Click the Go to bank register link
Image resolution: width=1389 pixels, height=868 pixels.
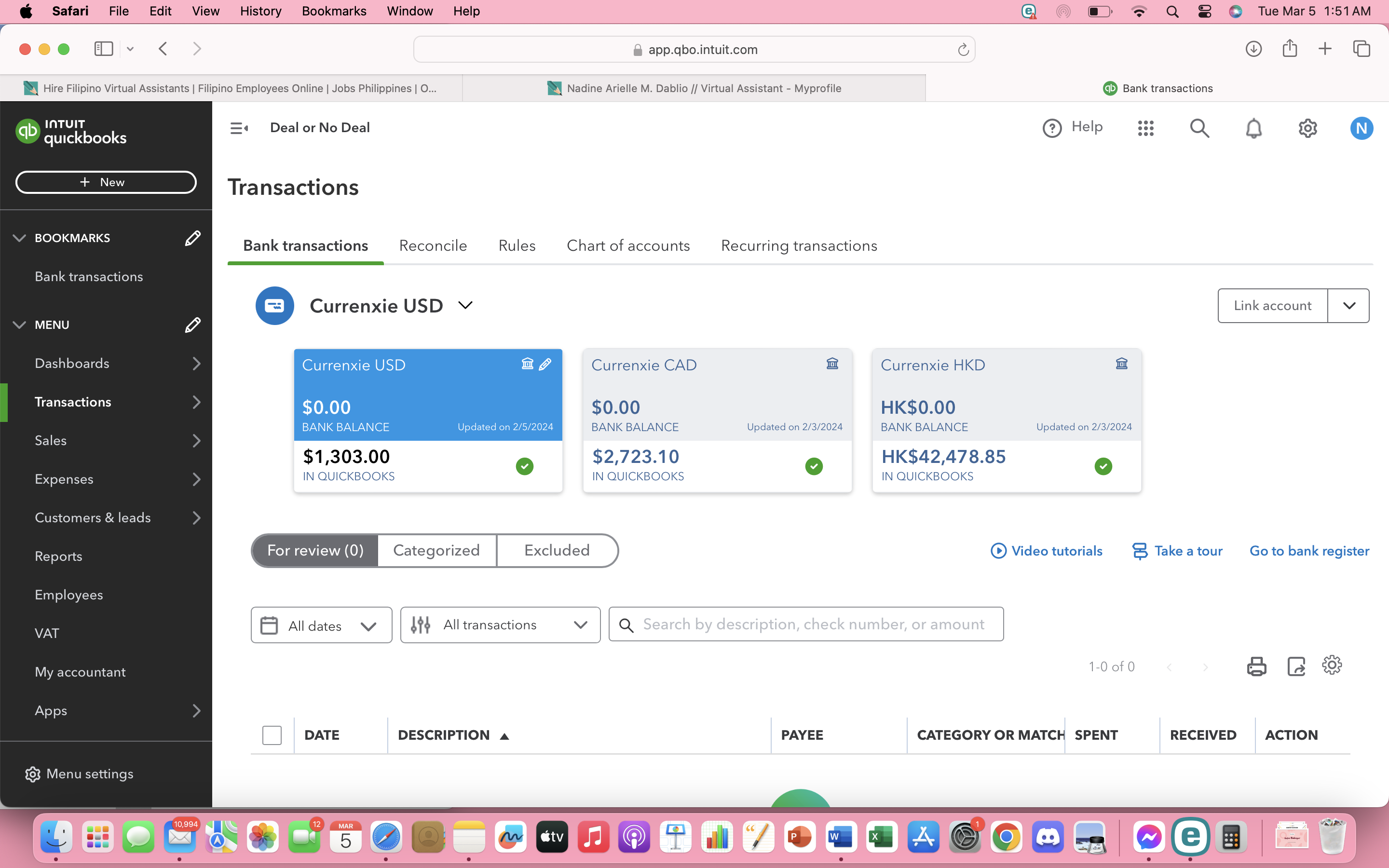(1308, 551)
